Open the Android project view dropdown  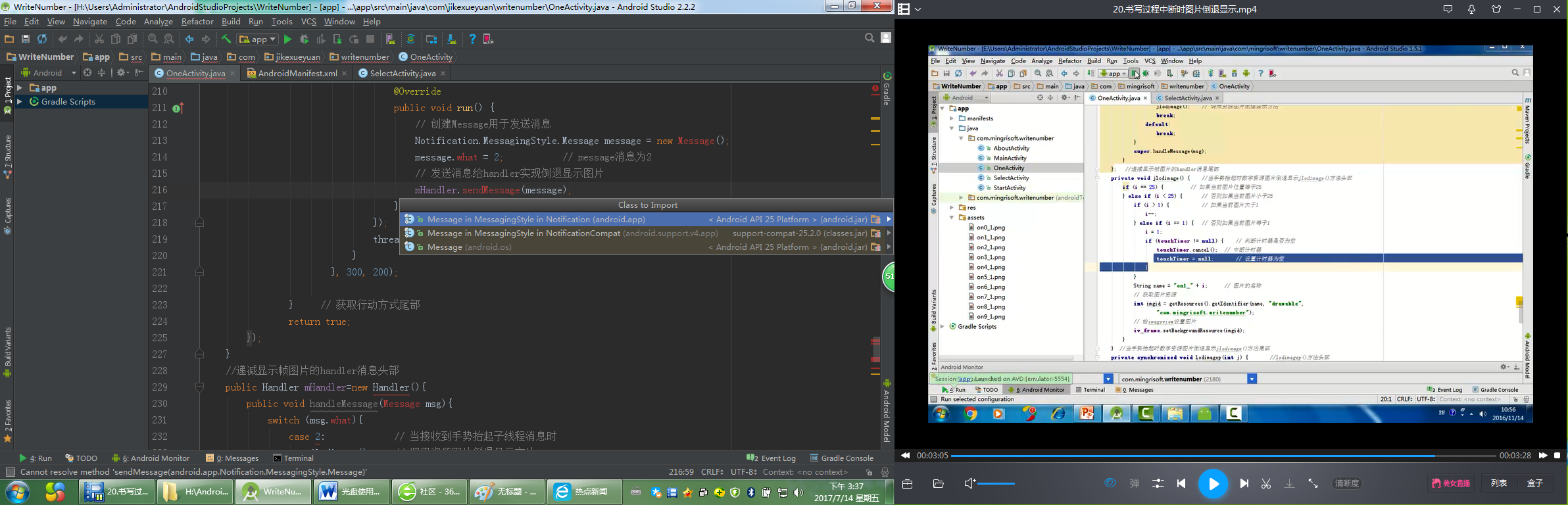click(49, 72)
